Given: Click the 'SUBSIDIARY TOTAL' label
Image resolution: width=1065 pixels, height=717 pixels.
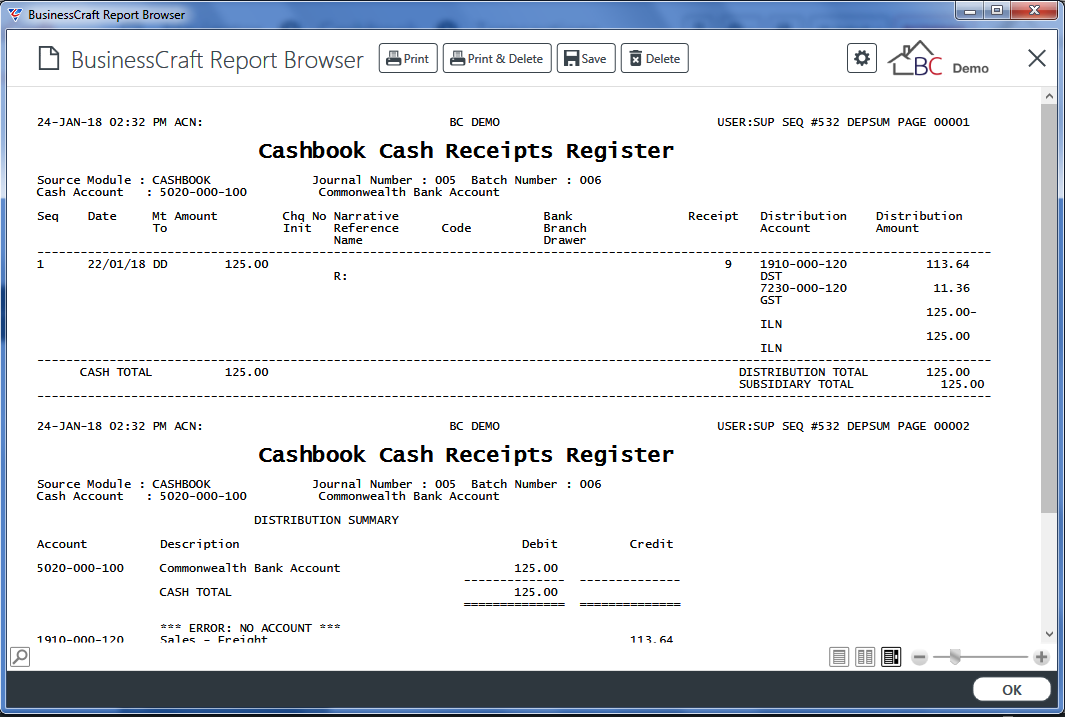Looking at the screenshot, I should (796, 384).
